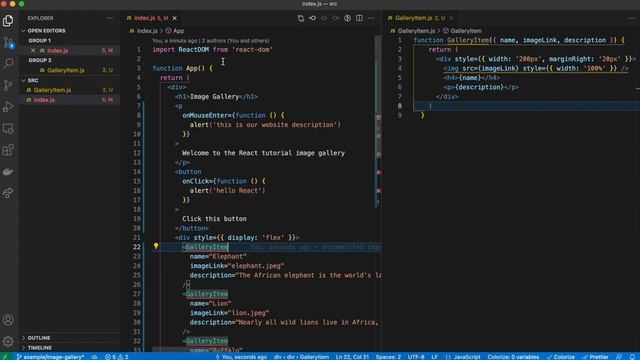
Task: Open Manage gear in activity bar
Action: coord(8,341)
